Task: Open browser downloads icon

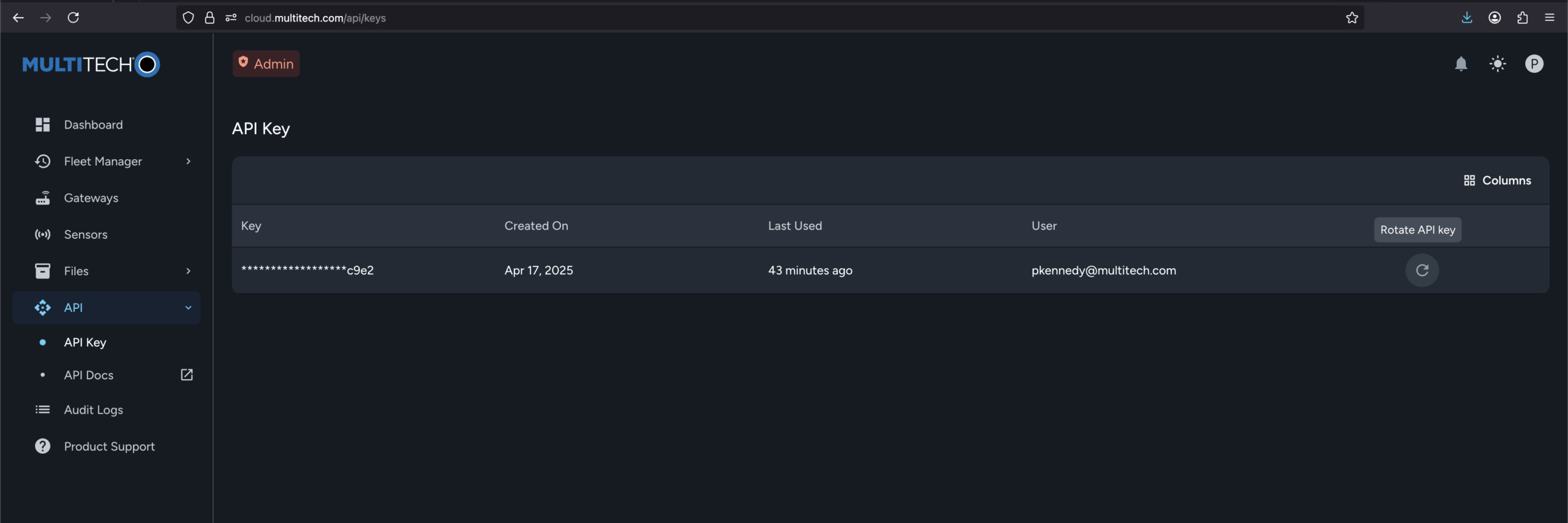Action: (x=1467, y=18)
